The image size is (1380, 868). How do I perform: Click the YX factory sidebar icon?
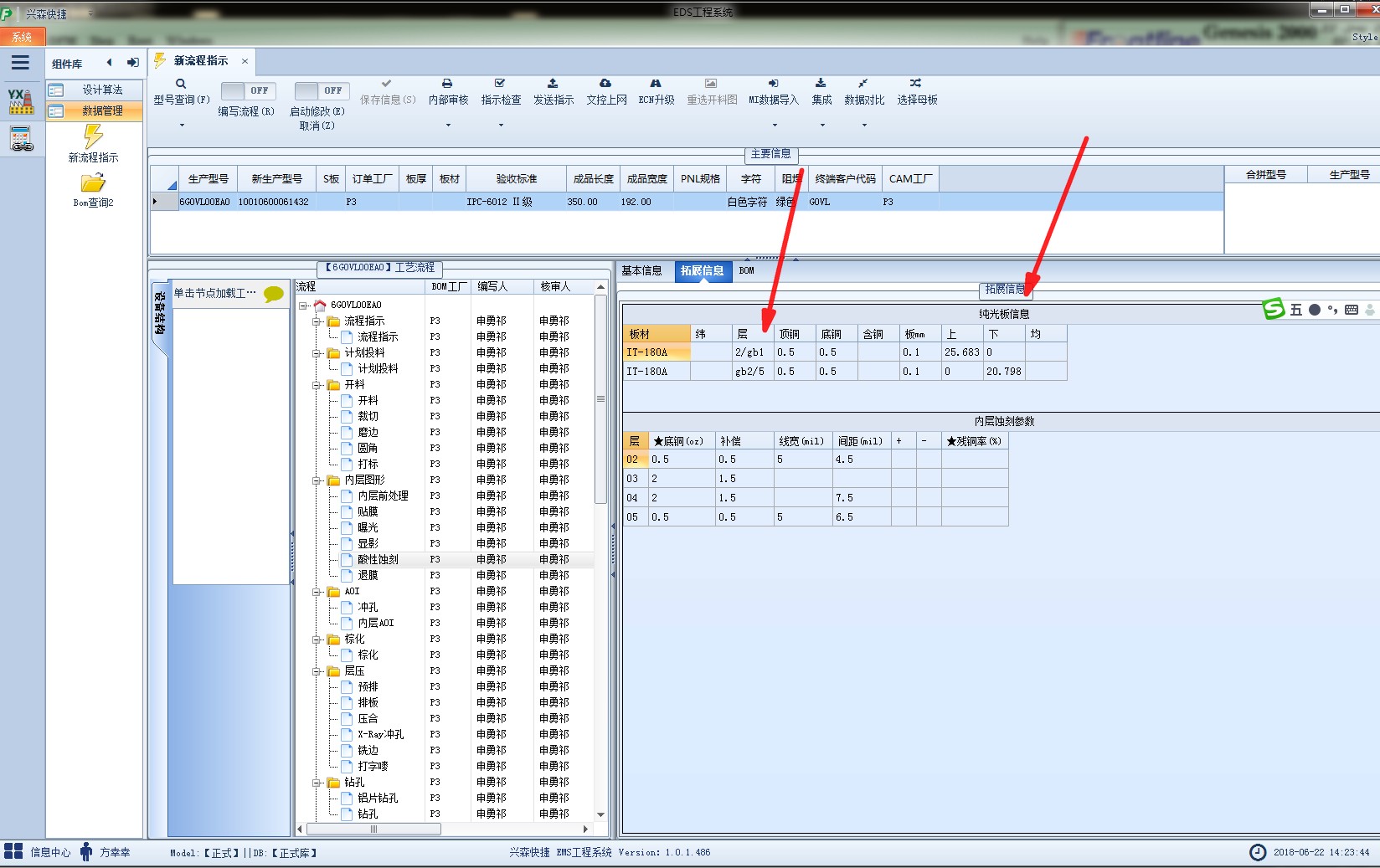pyautogui.click(x=21, y=100)
